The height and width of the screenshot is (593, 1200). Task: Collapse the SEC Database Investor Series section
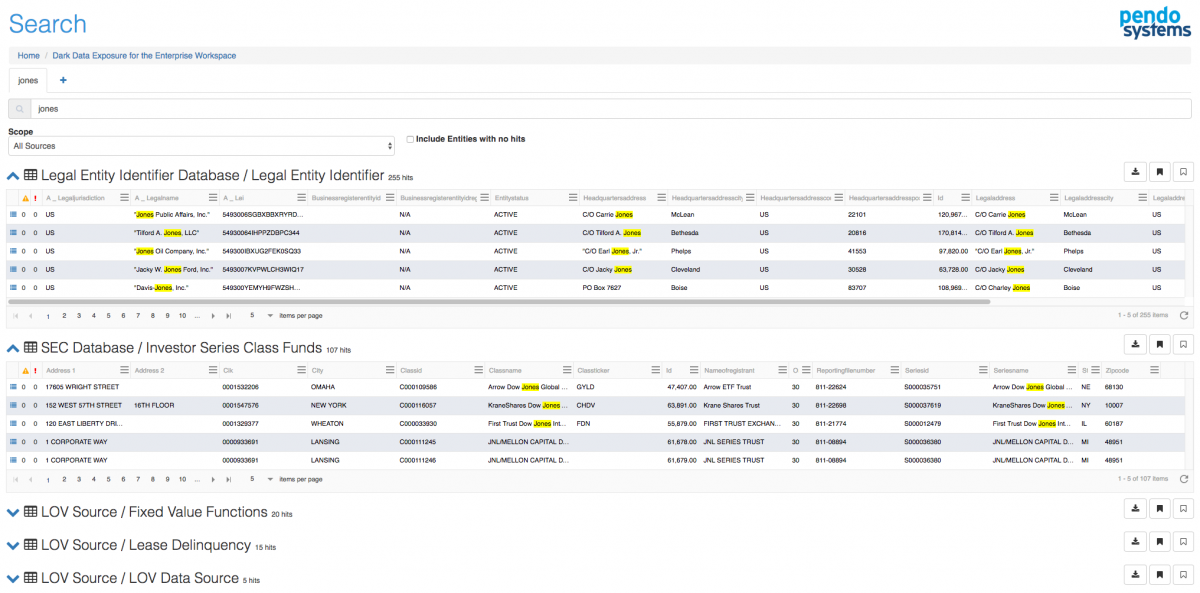click(x=13, y=348)
